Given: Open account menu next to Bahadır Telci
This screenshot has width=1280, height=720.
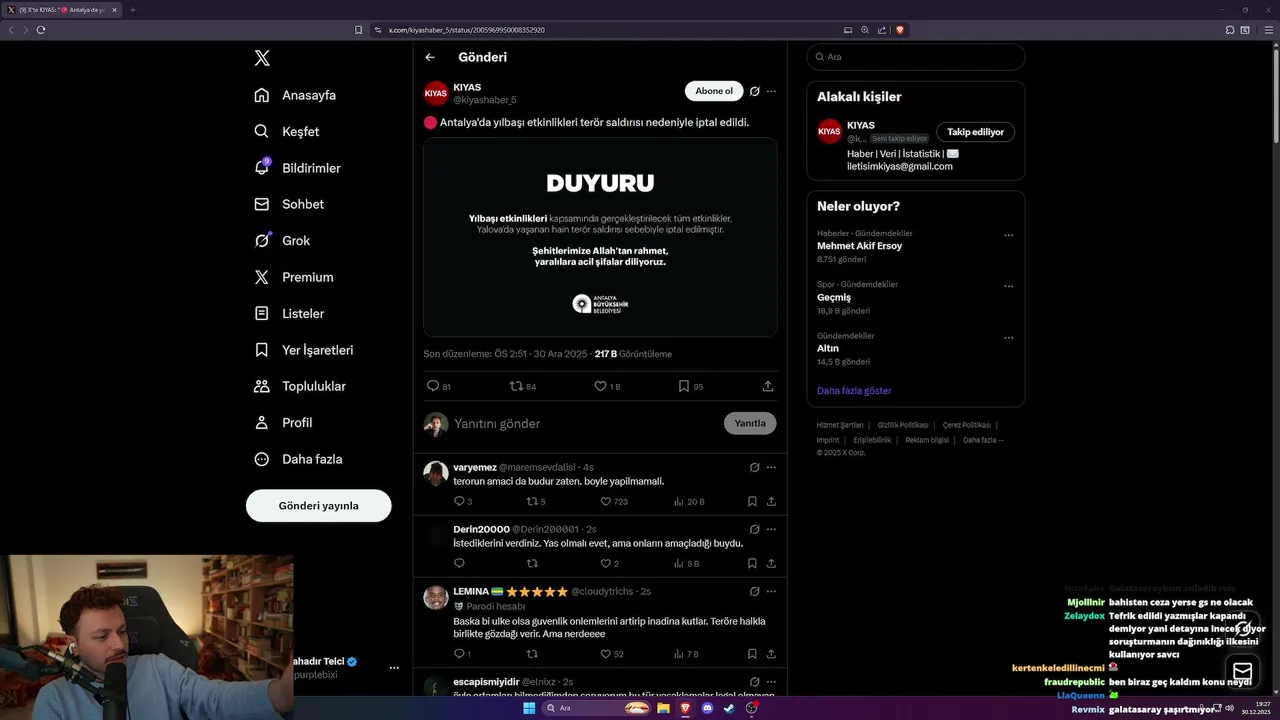Looking at the screenshot, I should [x=394, y=667].
